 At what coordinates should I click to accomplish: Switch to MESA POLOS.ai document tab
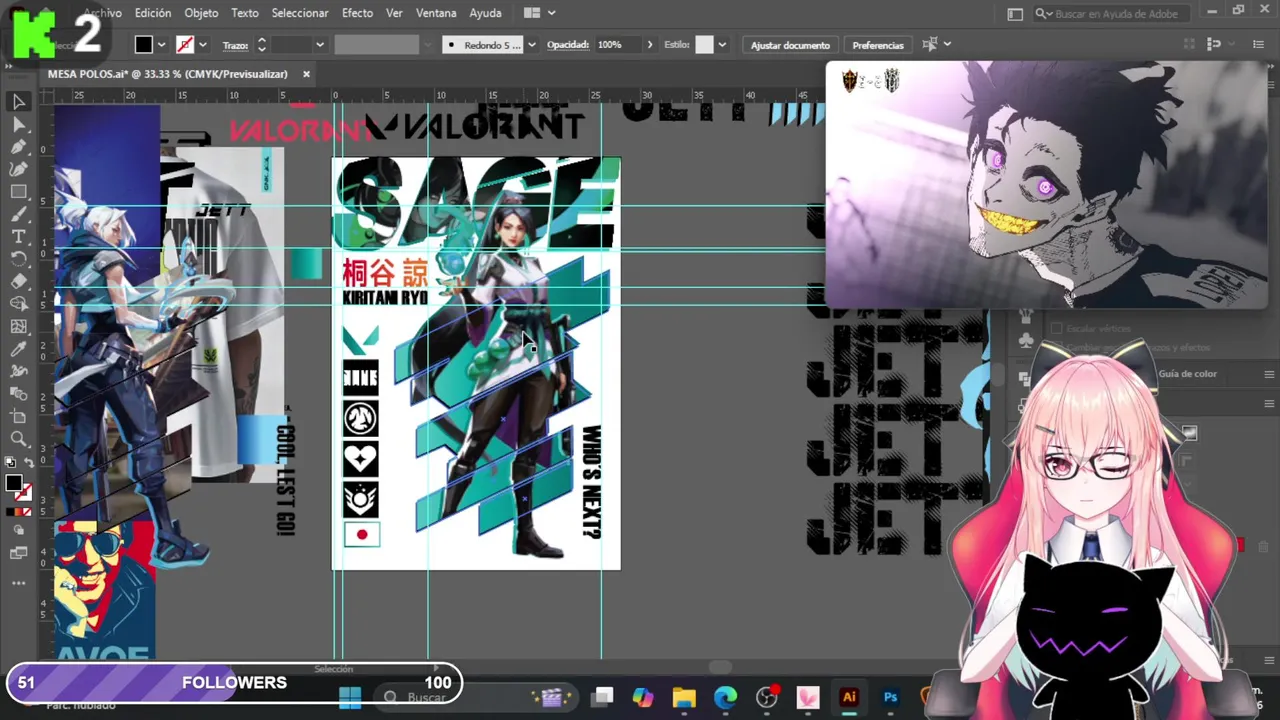168,74
